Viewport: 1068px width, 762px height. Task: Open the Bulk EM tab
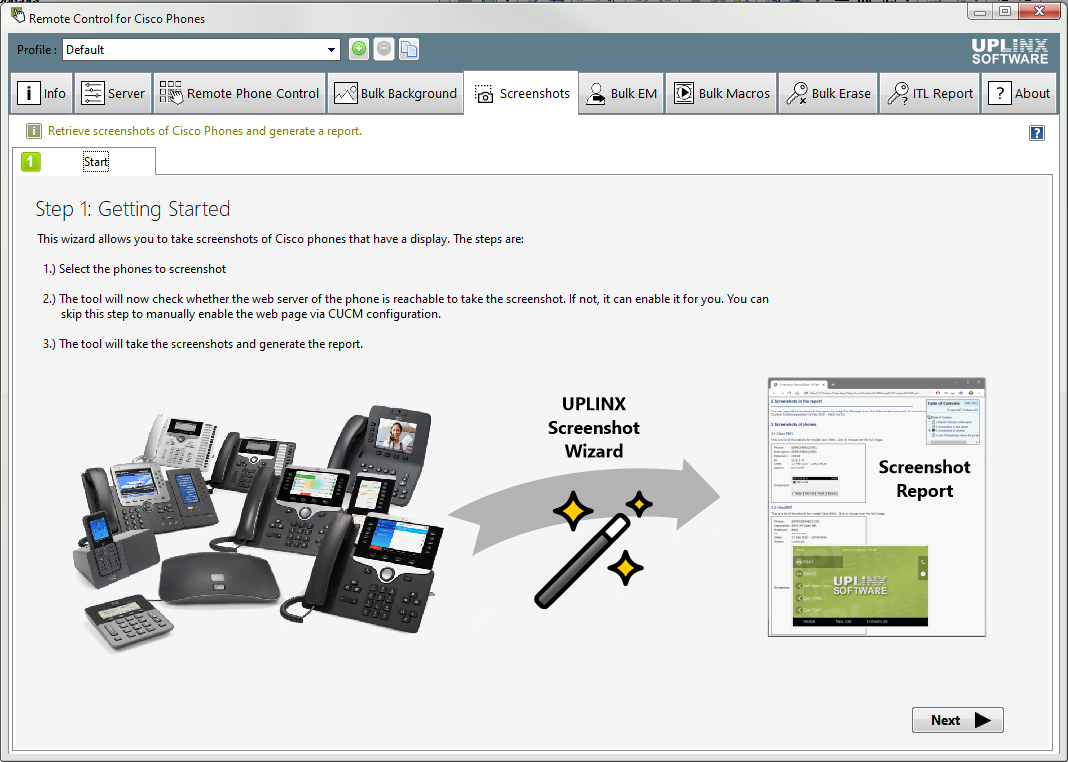coord(621,93)
